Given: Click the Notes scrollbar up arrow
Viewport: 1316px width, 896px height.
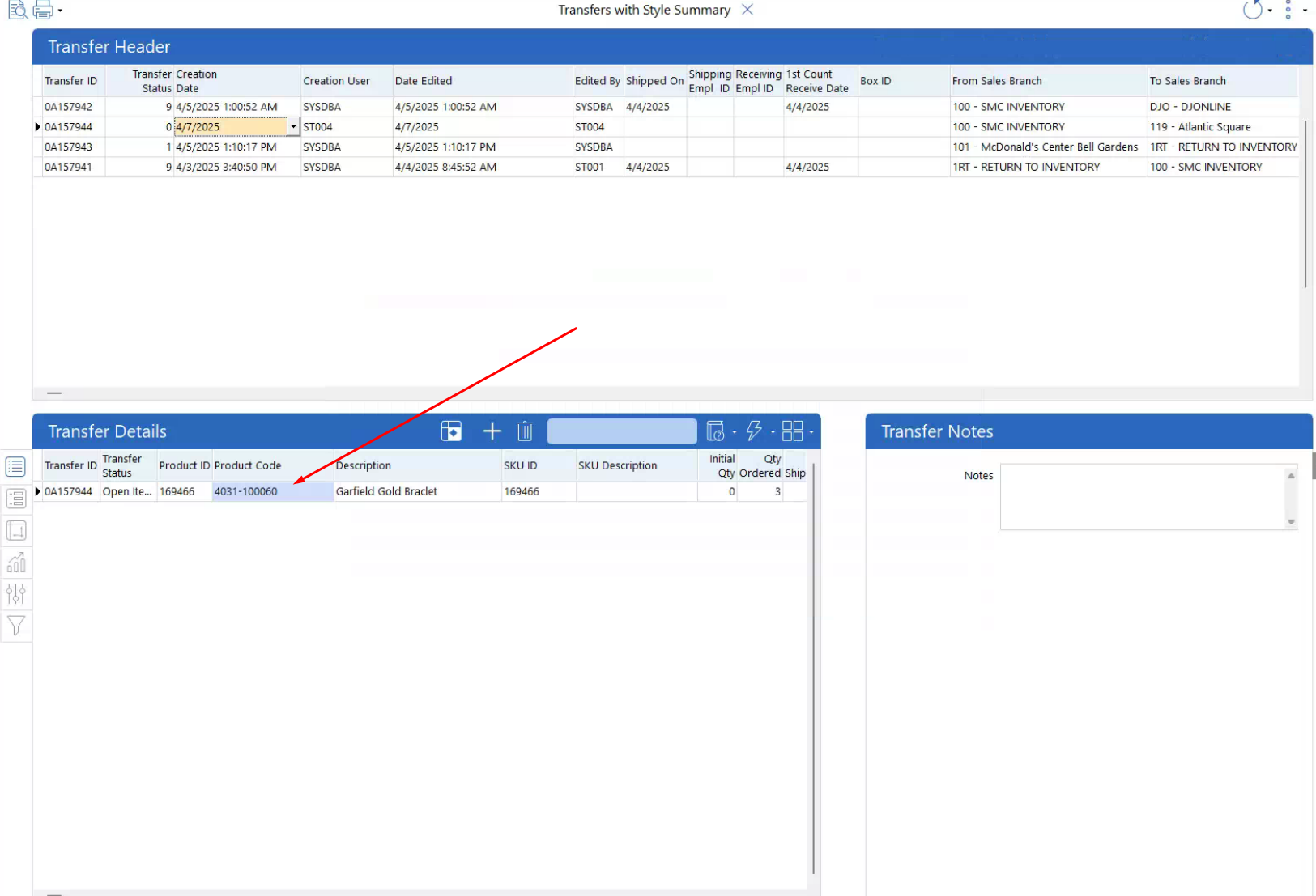Looking at the screenshot, I should [x=1291, y=475].
